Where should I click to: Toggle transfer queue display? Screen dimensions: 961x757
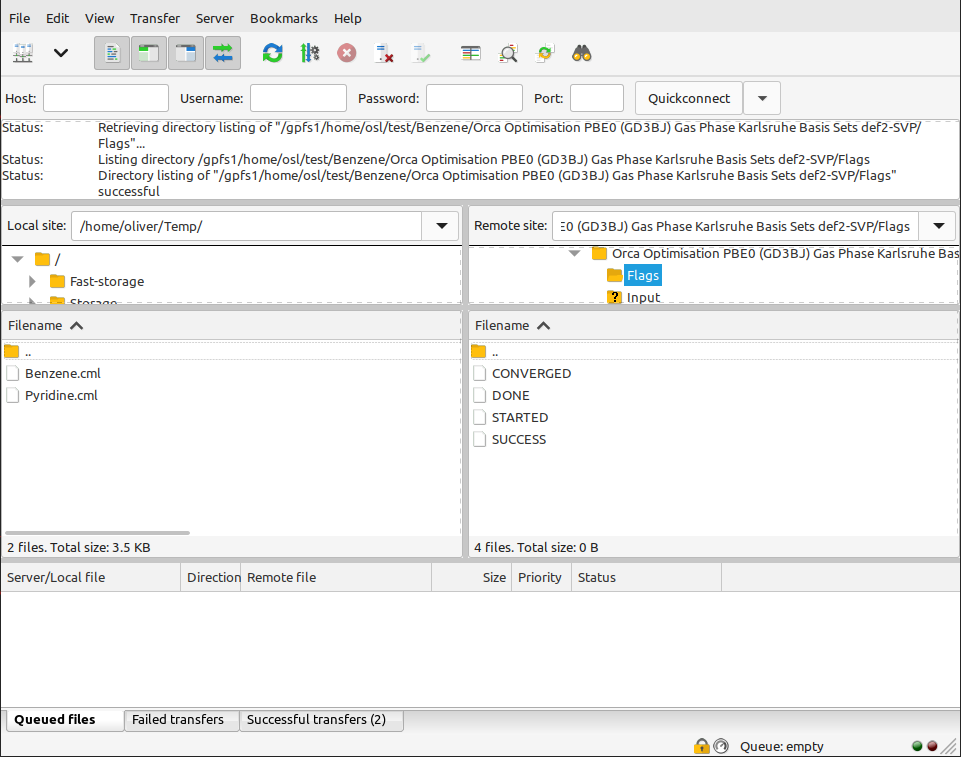tap(223, 53)
